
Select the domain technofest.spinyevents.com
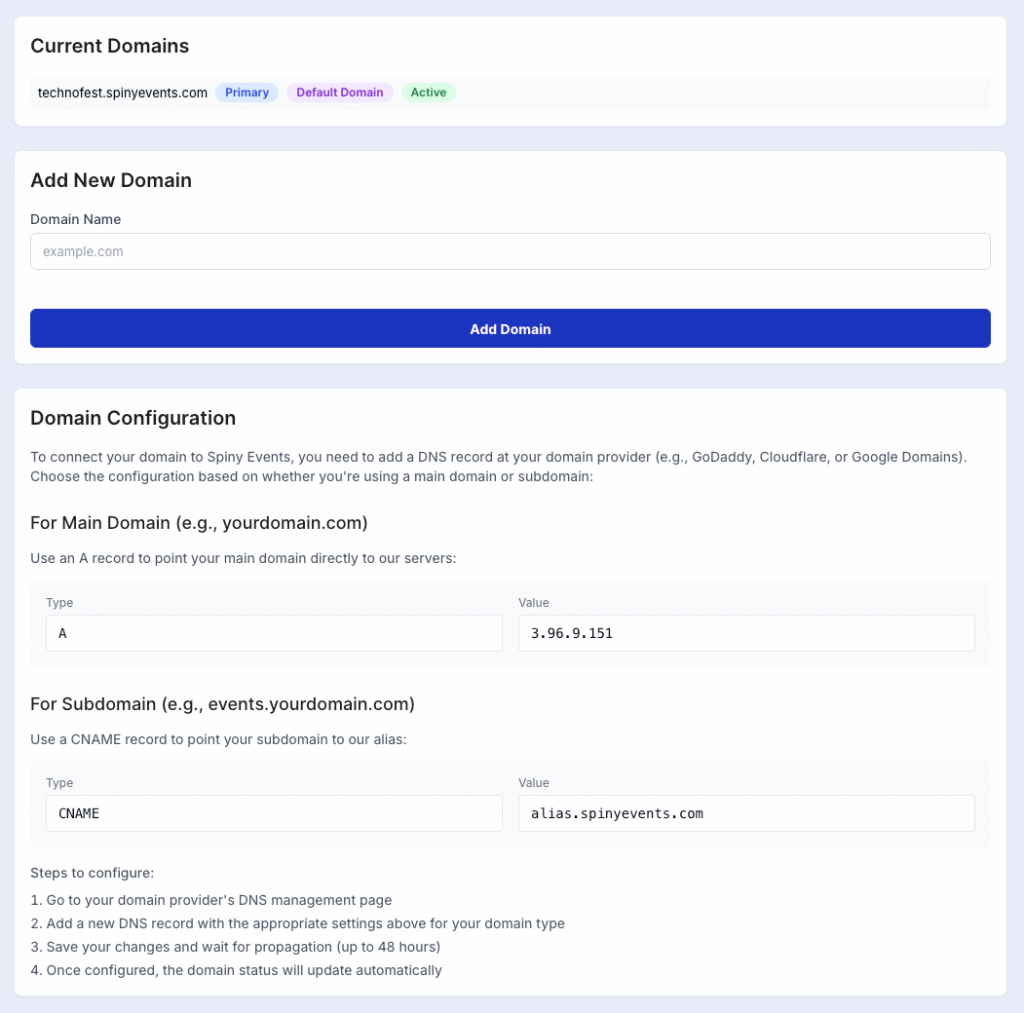120,92
